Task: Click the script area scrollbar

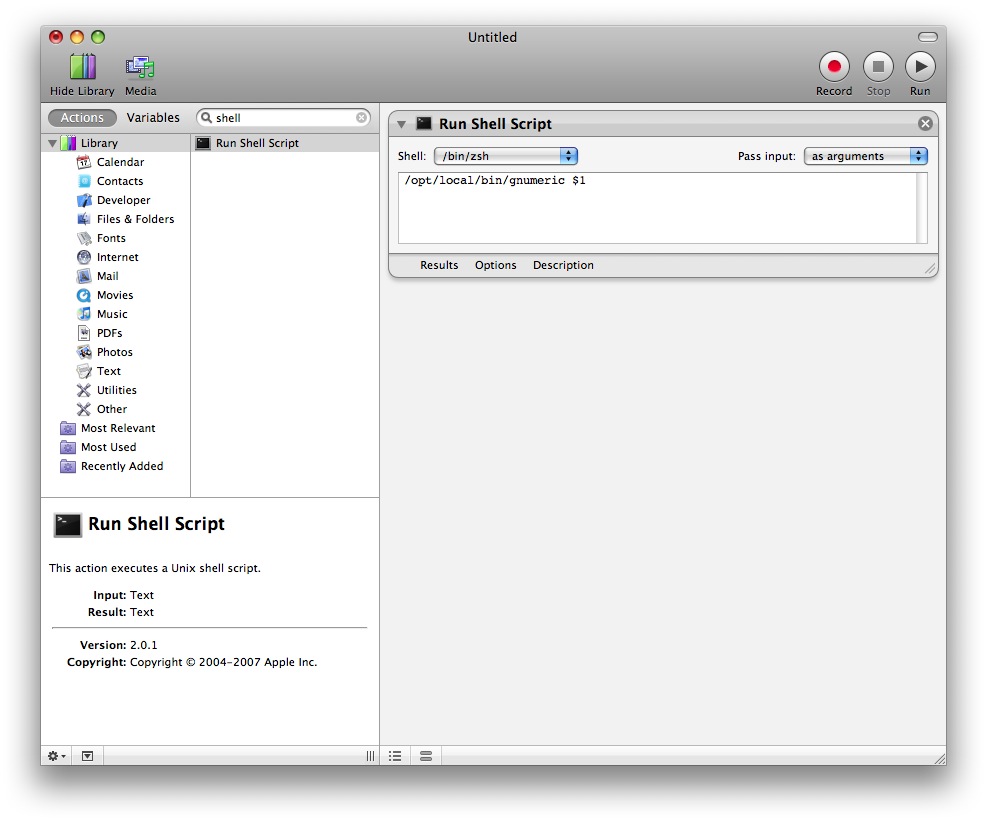Action: tap(922, 208)
